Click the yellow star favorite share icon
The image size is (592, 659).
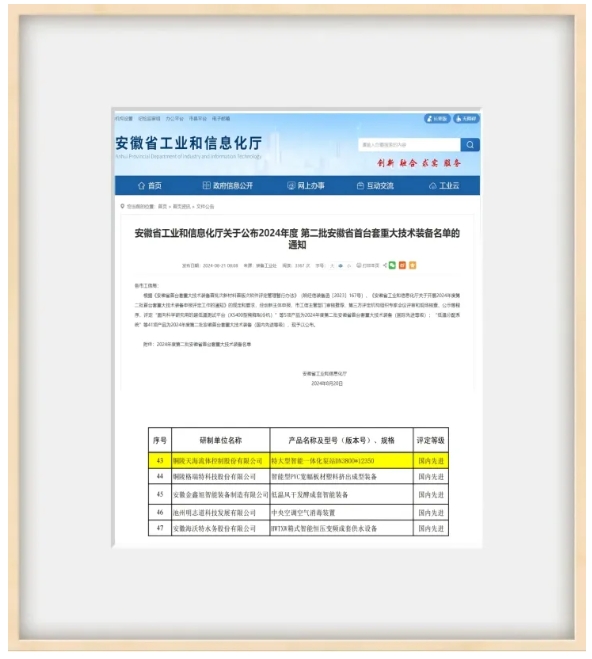point(413,265)
